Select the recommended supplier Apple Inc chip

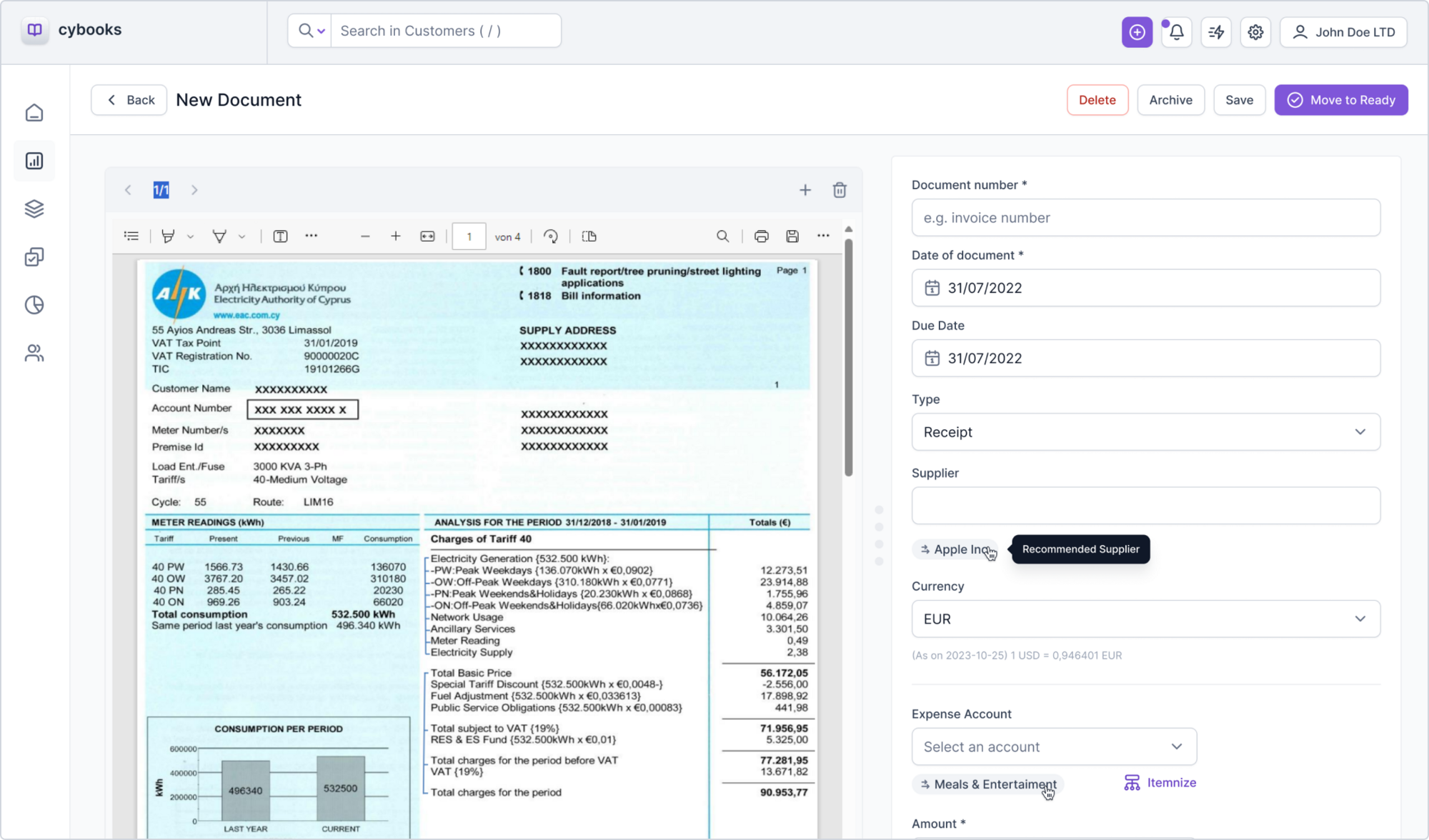point(956,549)
